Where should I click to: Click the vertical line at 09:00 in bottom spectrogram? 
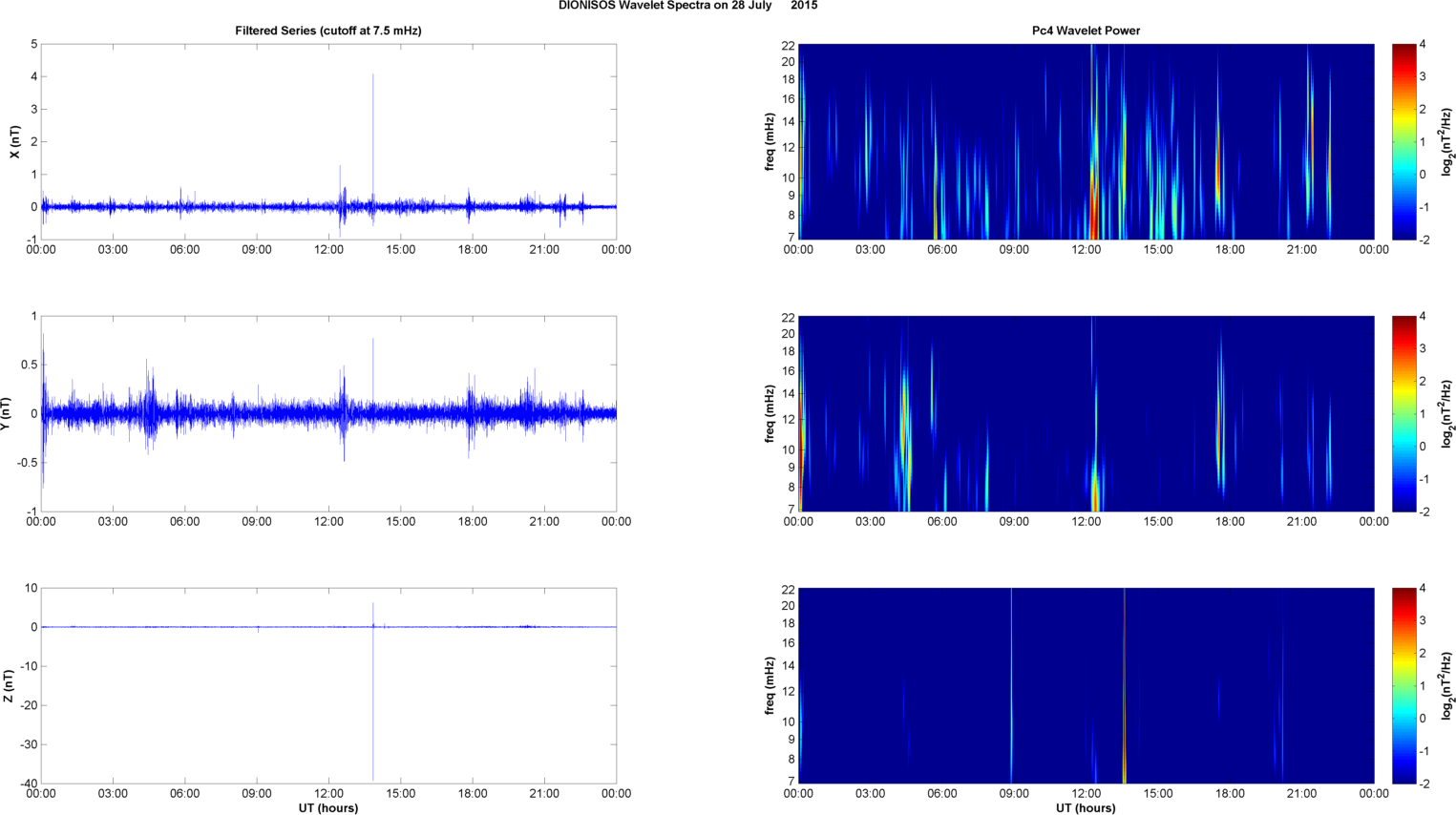coord(1011,685)
